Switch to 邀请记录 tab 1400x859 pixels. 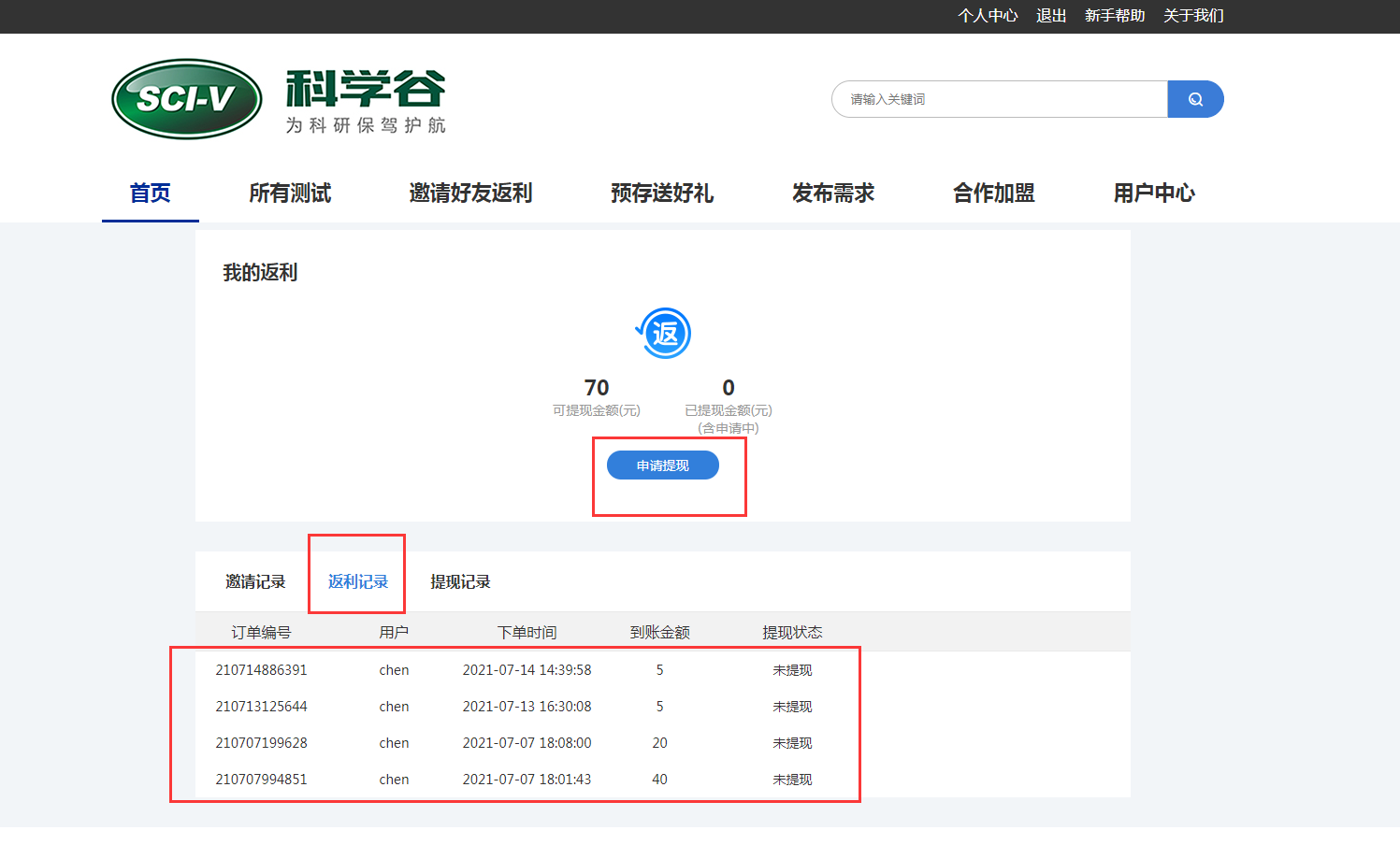point(255,581)
